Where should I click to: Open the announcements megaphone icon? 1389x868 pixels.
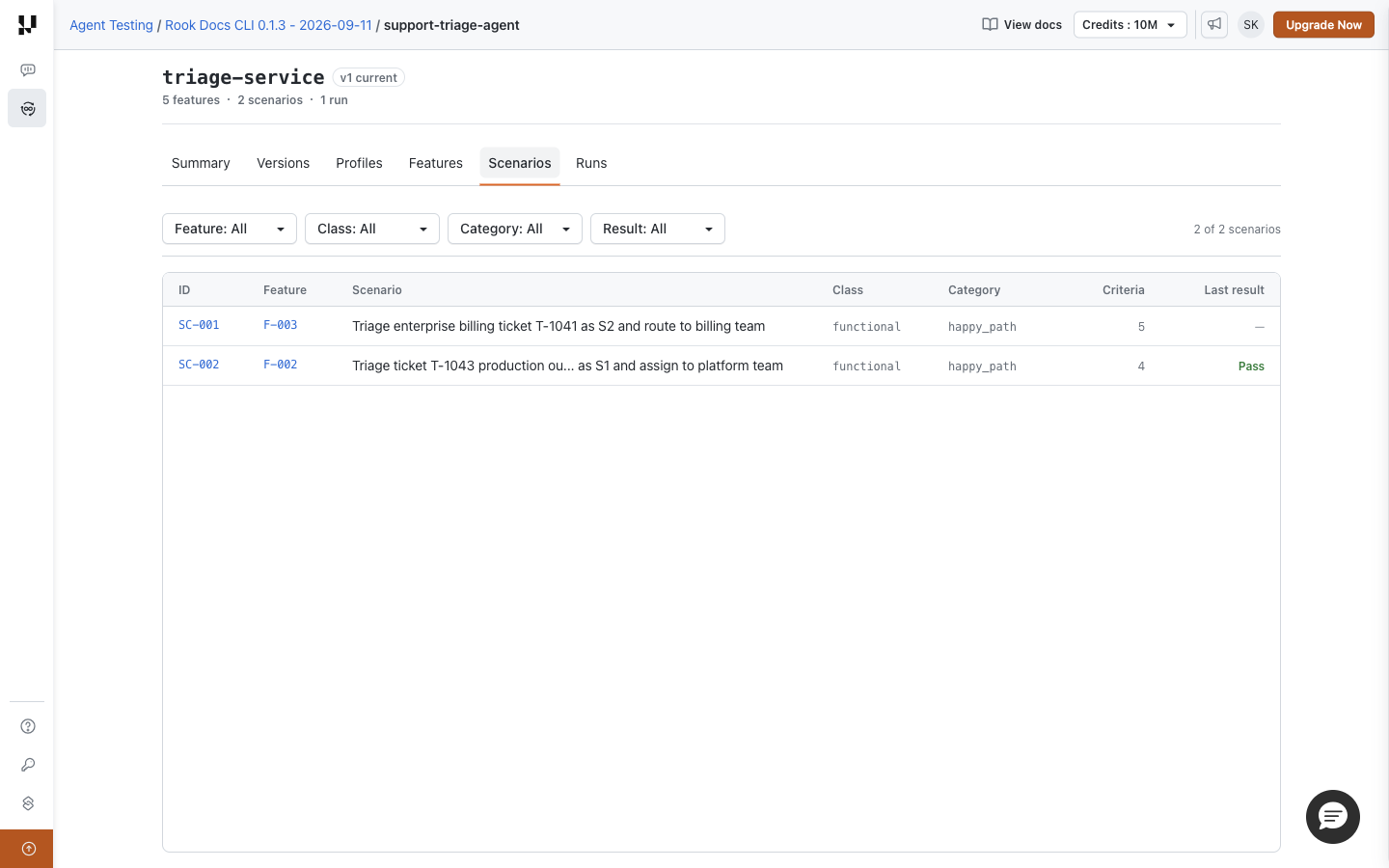click(1214, 24)
